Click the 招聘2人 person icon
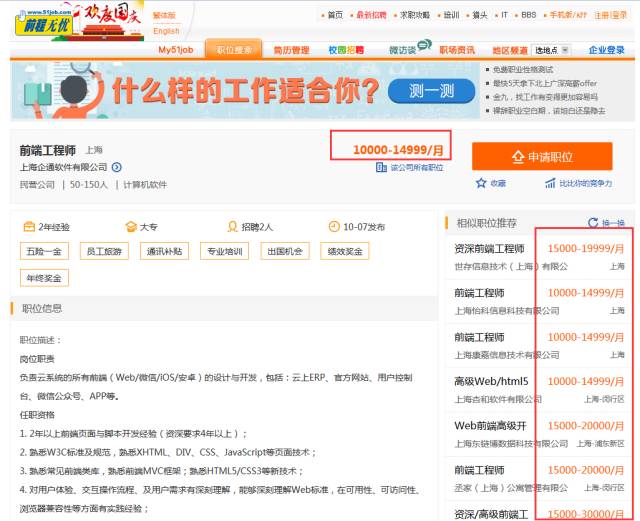This screenshot has height=521, width=640. point(232,227)
